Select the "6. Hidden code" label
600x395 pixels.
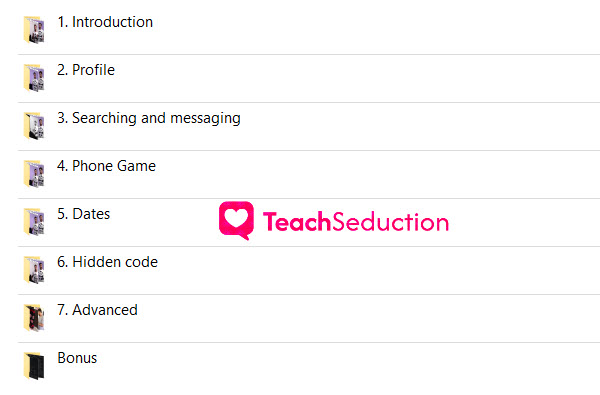point(107,262)
